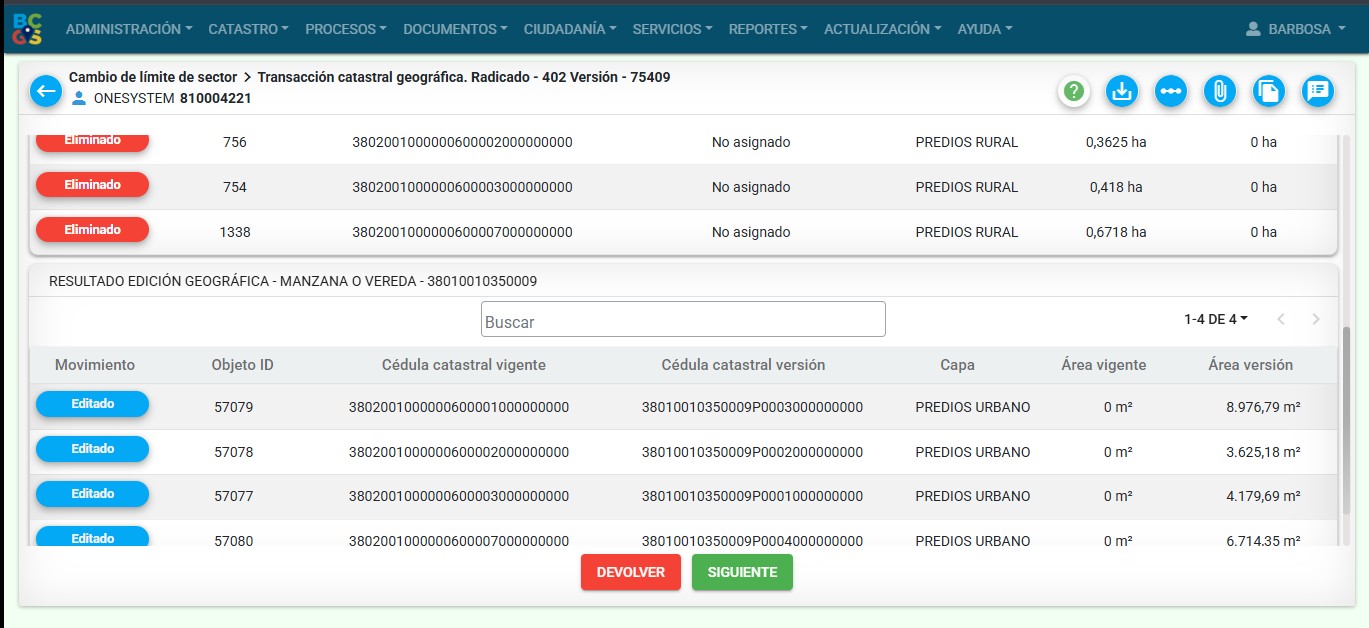Click the BCGS logo
The width and height of the screenshot is (1369, 628).
pyautogui.click(x=28, y=29)
